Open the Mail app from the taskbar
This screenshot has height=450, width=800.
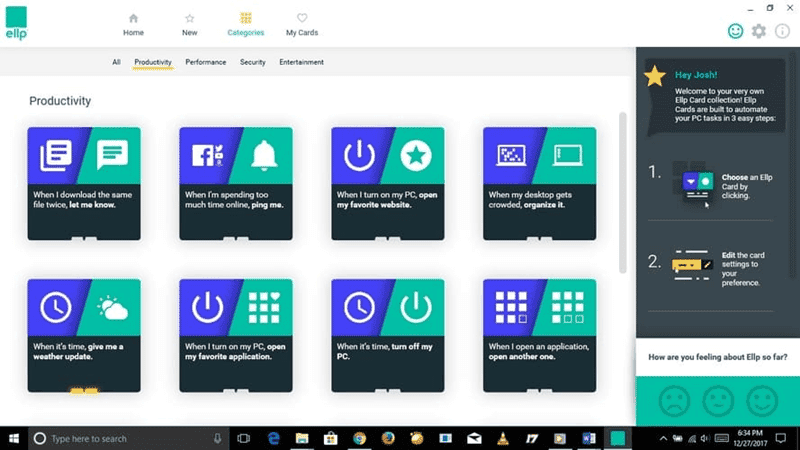coord(474,438)
